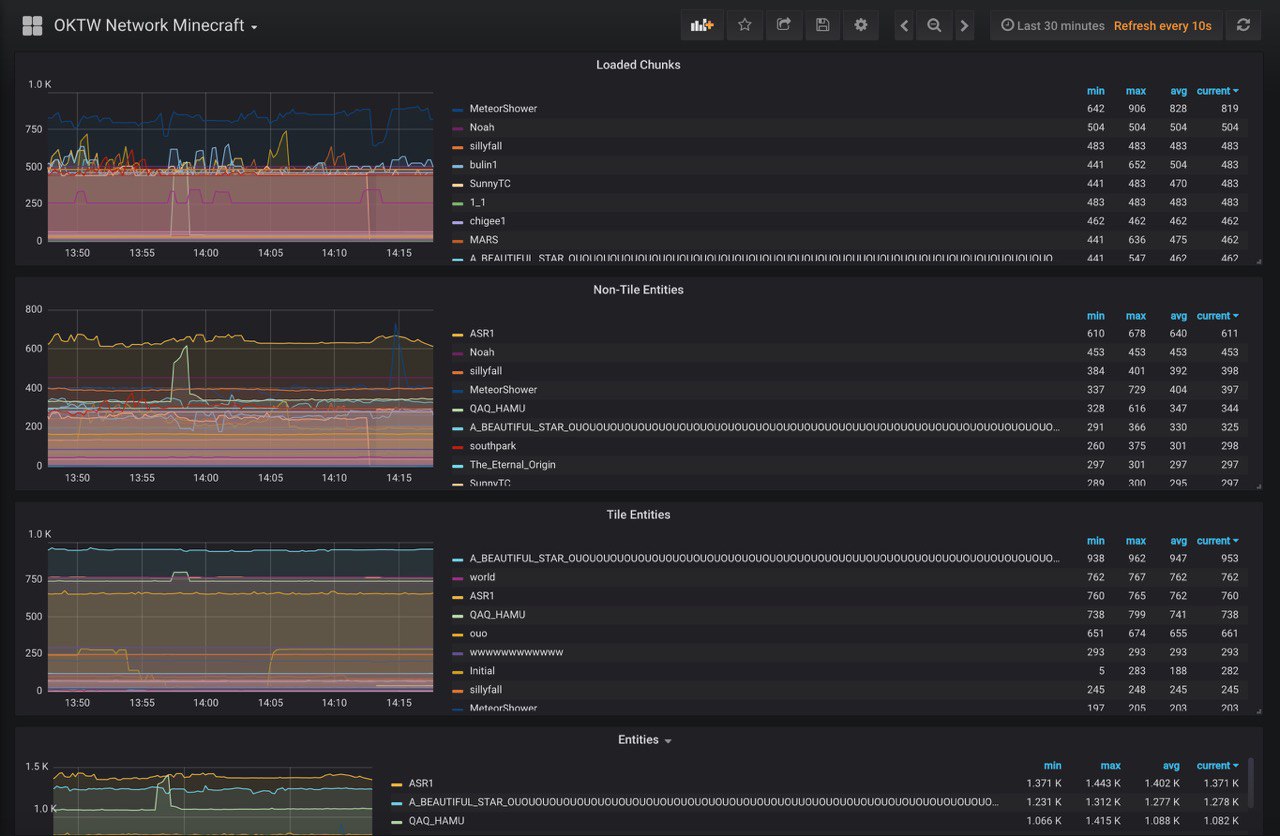
Task: Zoom out the time range
Action: pyautogui.click(x=934, y=26)
